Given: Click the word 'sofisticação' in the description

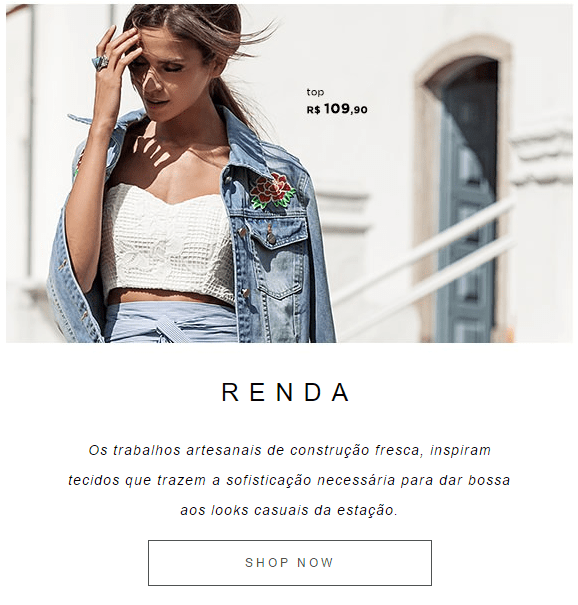Looking at the screenshot, I should 269,480.
